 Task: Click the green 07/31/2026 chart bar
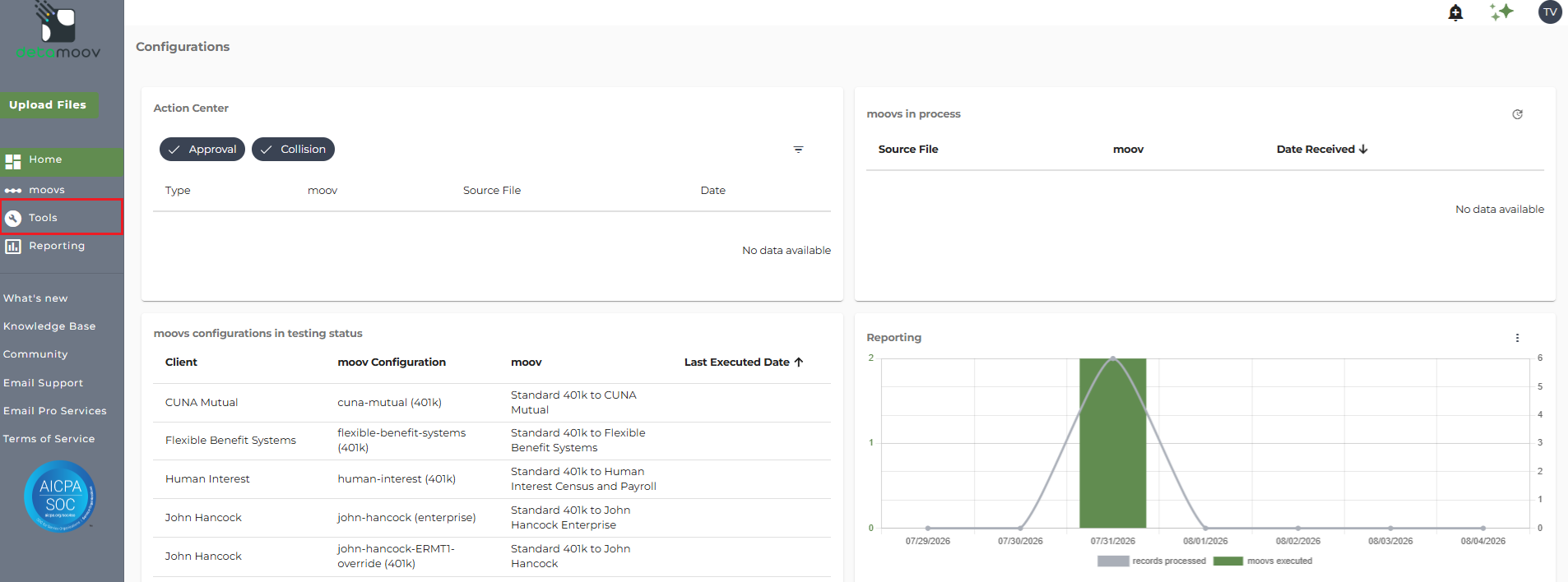[x=1112, y=443]
